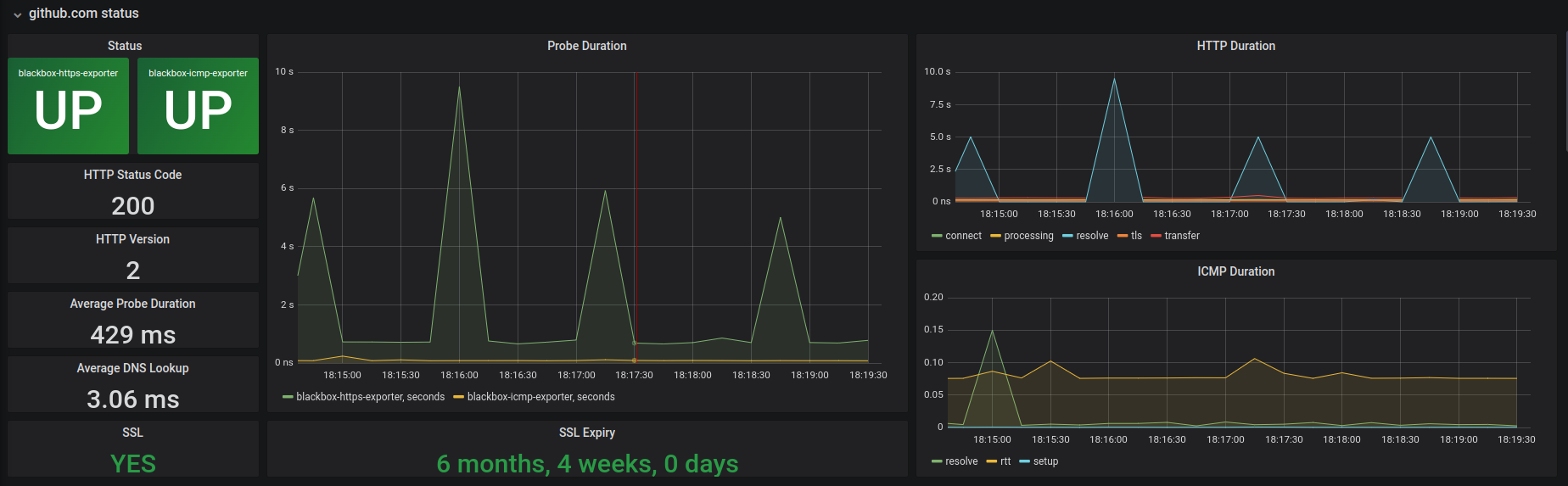The image size is (1568, 486).
Task: Open the HTTP Version panel title
Action: pyautogui.click(x=132, y=239)
